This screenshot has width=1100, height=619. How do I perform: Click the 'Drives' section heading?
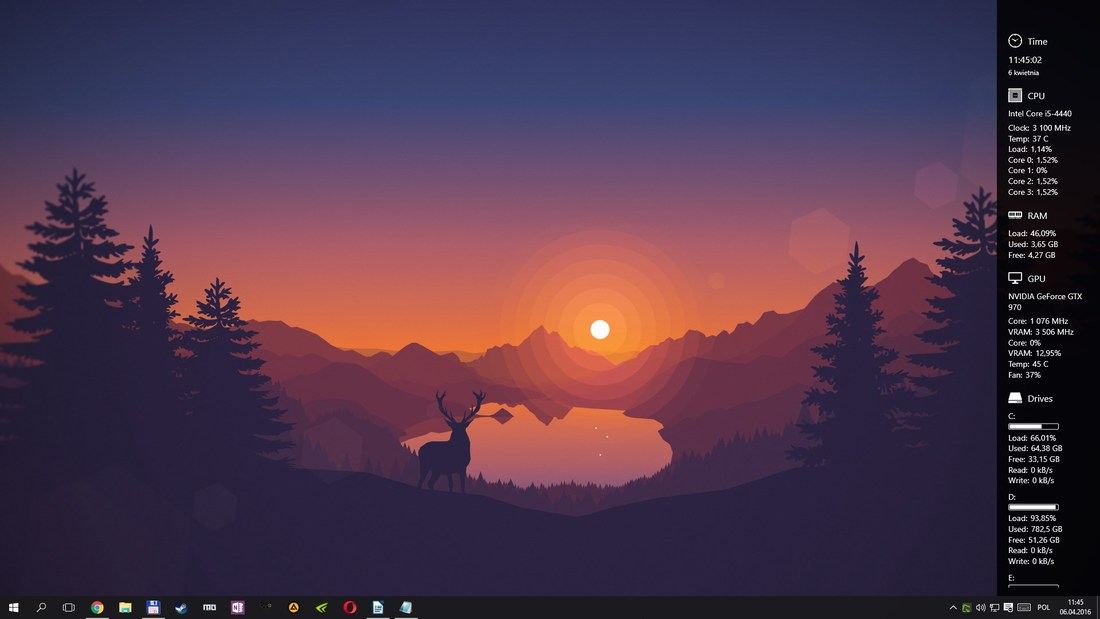pyautogui.click(x=1040, y=399)
